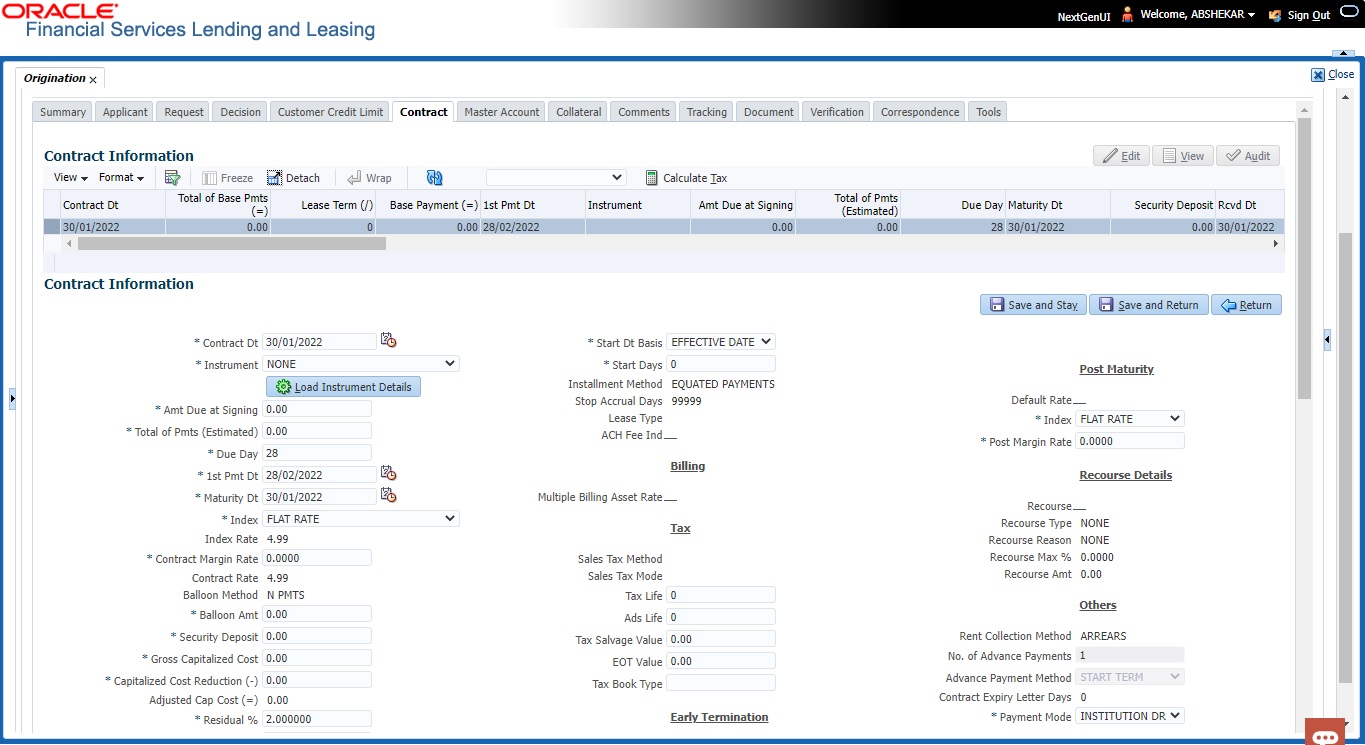The width and height of the screenshot is (1365, 745).
Task: Click the Amt Due at Signing field
Action: pyautogui.click(x=317, y=409)
